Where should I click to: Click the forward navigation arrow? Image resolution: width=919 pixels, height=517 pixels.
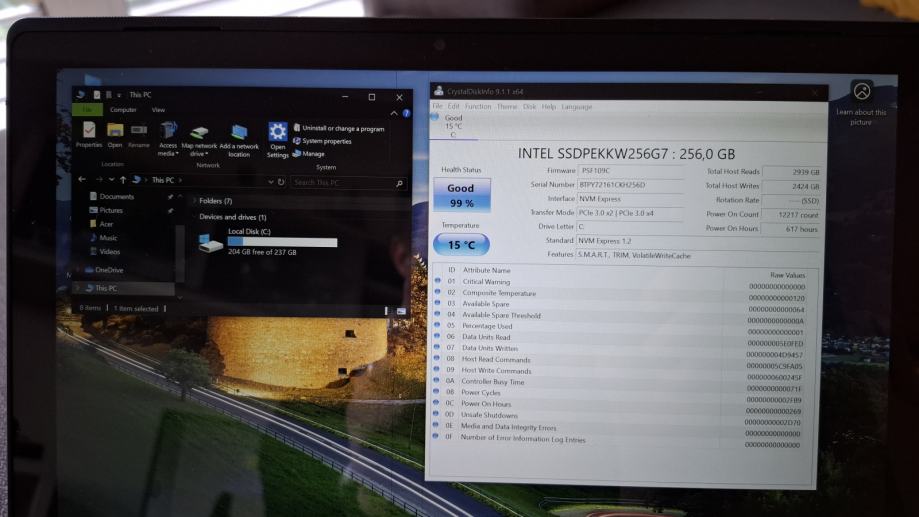click(x=98, y=179)
